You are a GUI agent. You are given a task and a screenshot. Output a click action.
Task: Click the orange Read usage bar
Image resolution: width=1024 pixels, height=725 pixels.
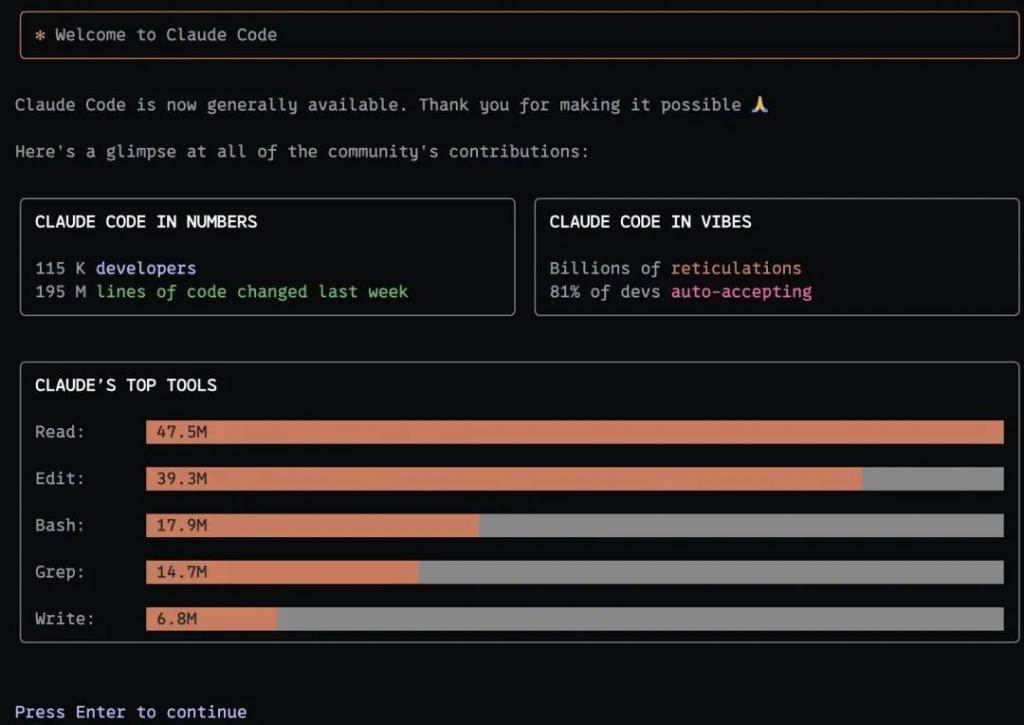coord(574,432)
